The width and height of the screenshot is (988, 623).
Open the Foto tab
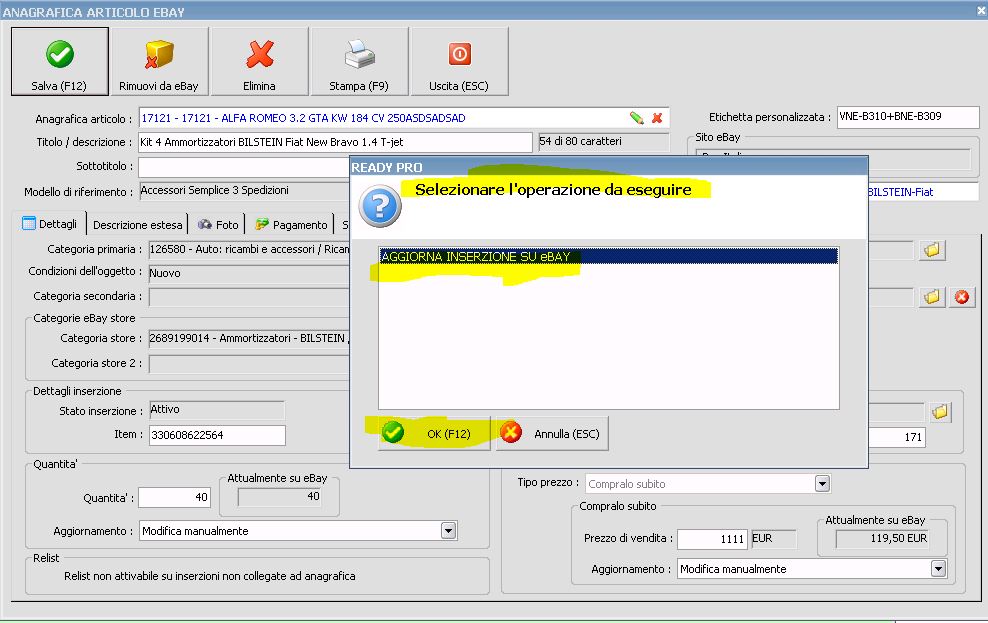point(218,225)
